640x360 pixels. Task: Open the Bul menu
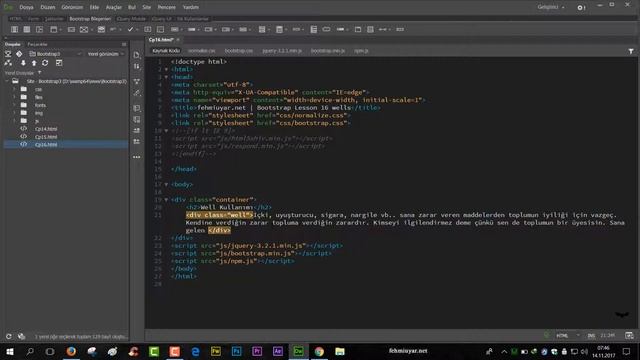[x=132, y=7]
